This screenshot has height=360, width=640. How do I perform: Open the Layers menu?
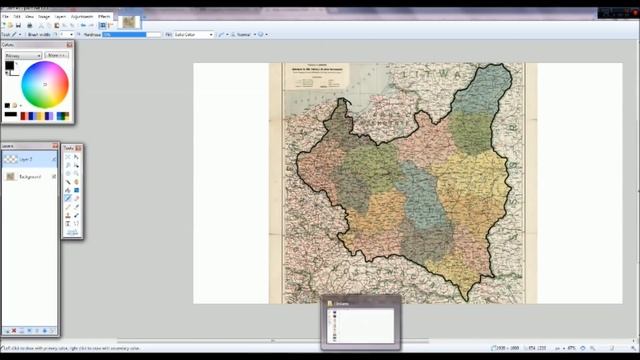pos(60,17)
